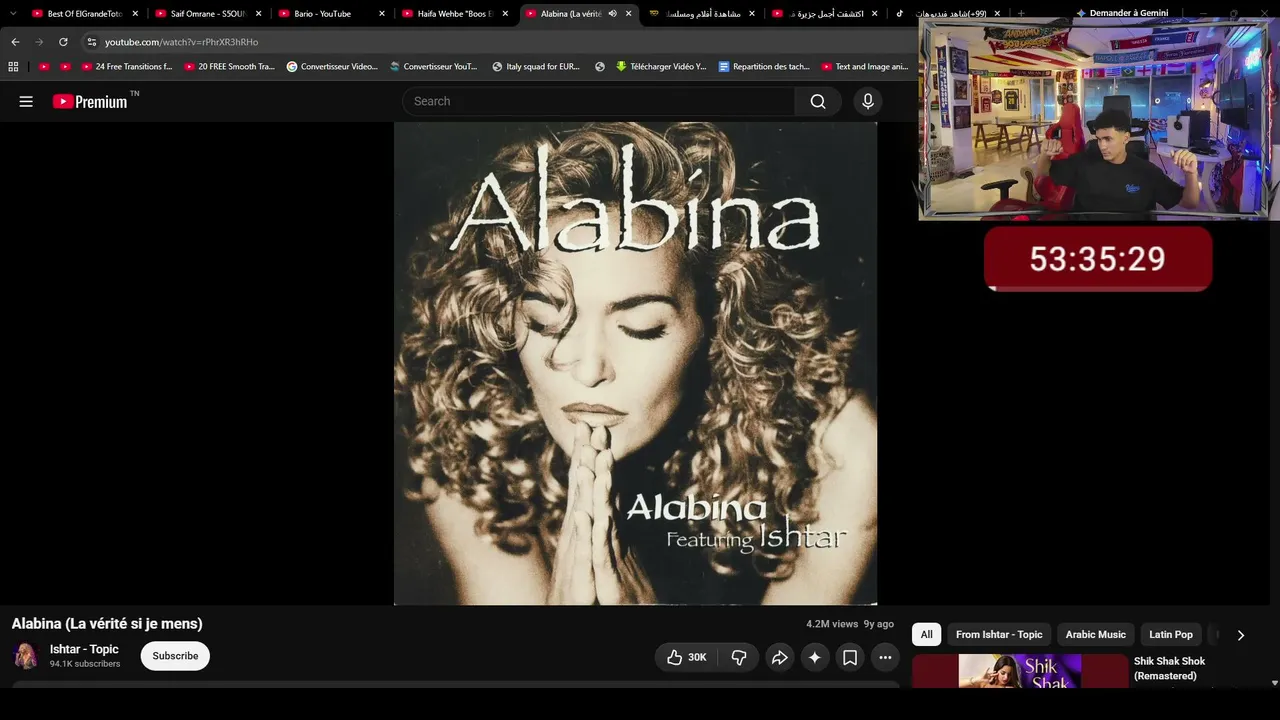Image resolution: width=1280 pixels, height=720 pixels.
Task: Switch to the اكتشفت أجمل جزيرة tab
Action: coord(825,14)
